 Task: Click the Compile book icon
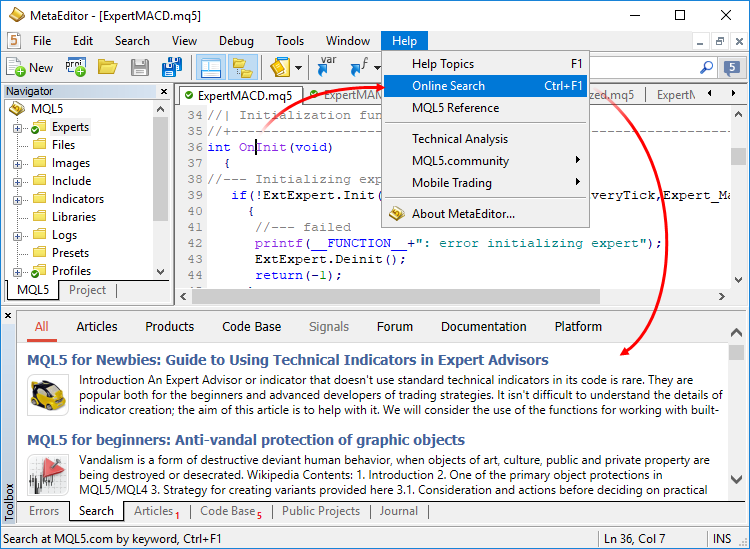click(x=280, y=67)
